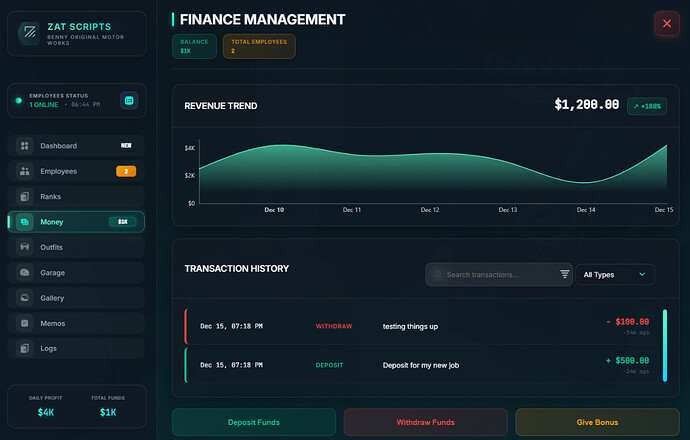Click the $1,200.00 revenue value
The image size is (690, 440).
[x=587, y=105]
